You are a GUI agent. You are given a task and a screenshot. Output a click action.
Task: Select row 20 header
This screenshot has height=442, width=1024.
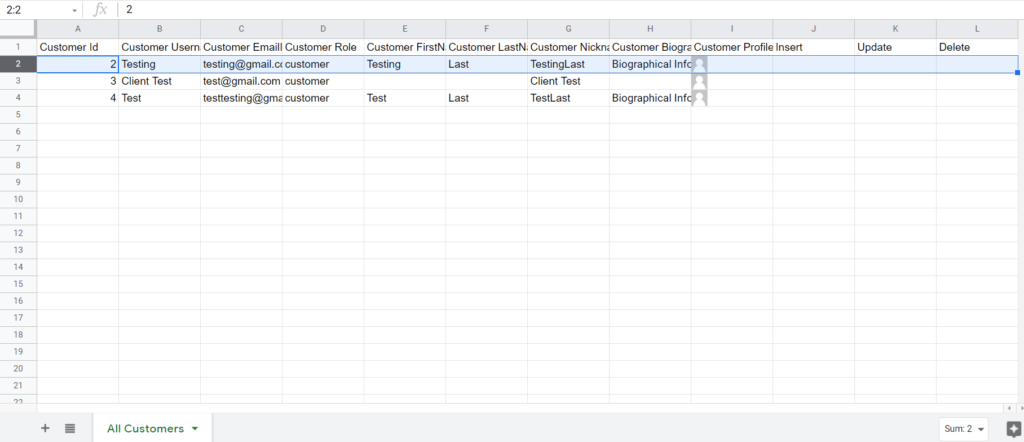click(18, 368)
